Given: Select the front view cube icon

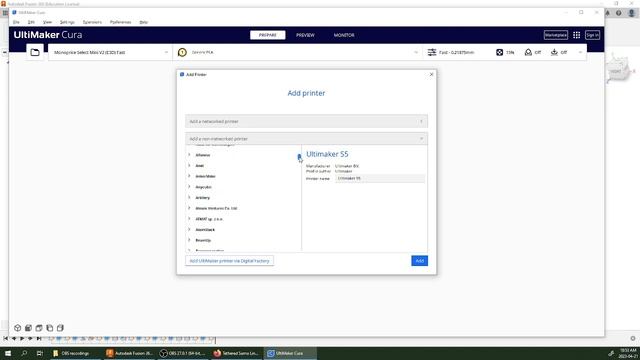Looking at the screenshot, I should (28, 328).
